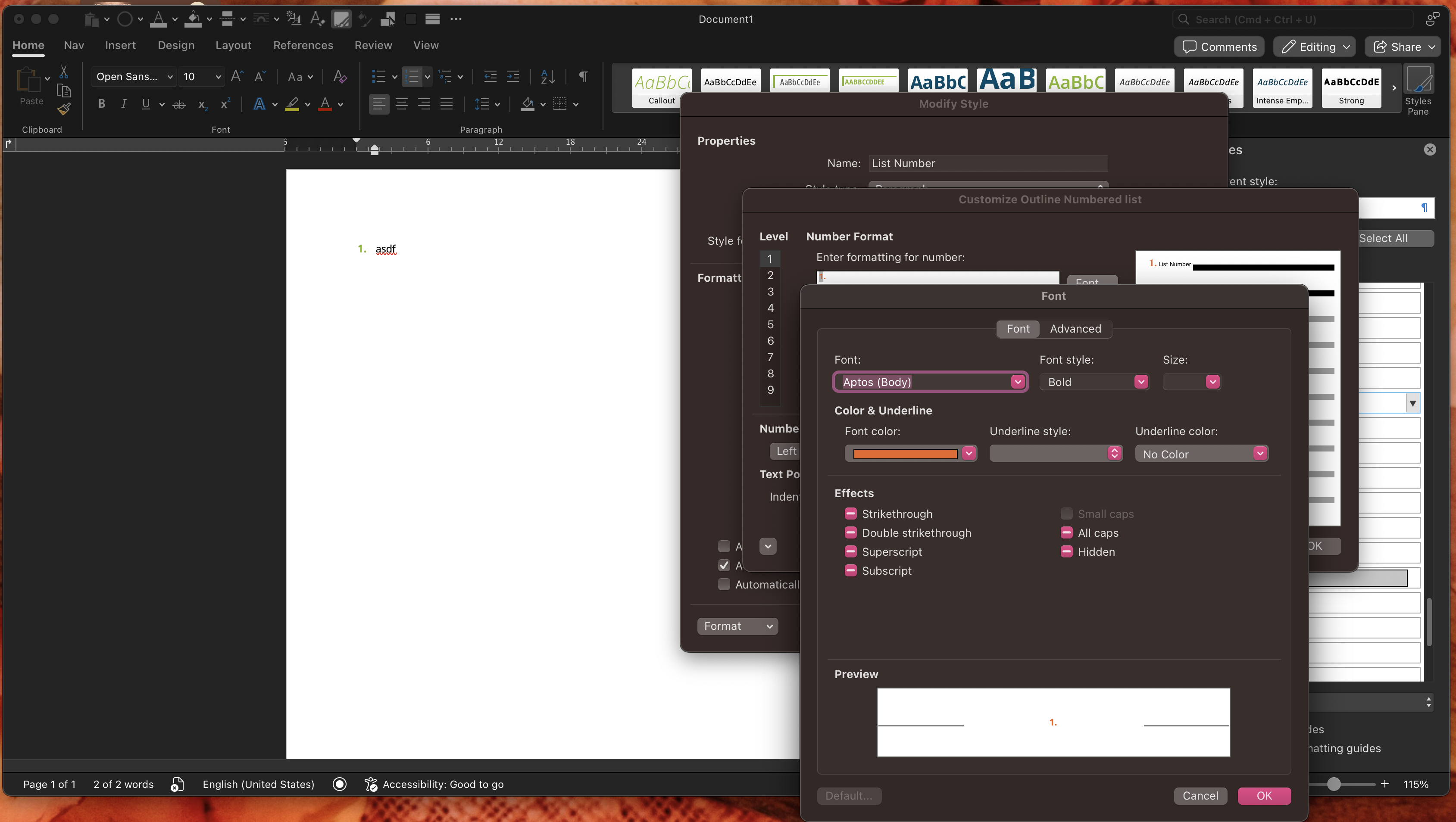Viewport: 1456px width, 822px height.
Task: Apply the Intense Emphasis style from gallery
Action: (x=1282, y=87)
